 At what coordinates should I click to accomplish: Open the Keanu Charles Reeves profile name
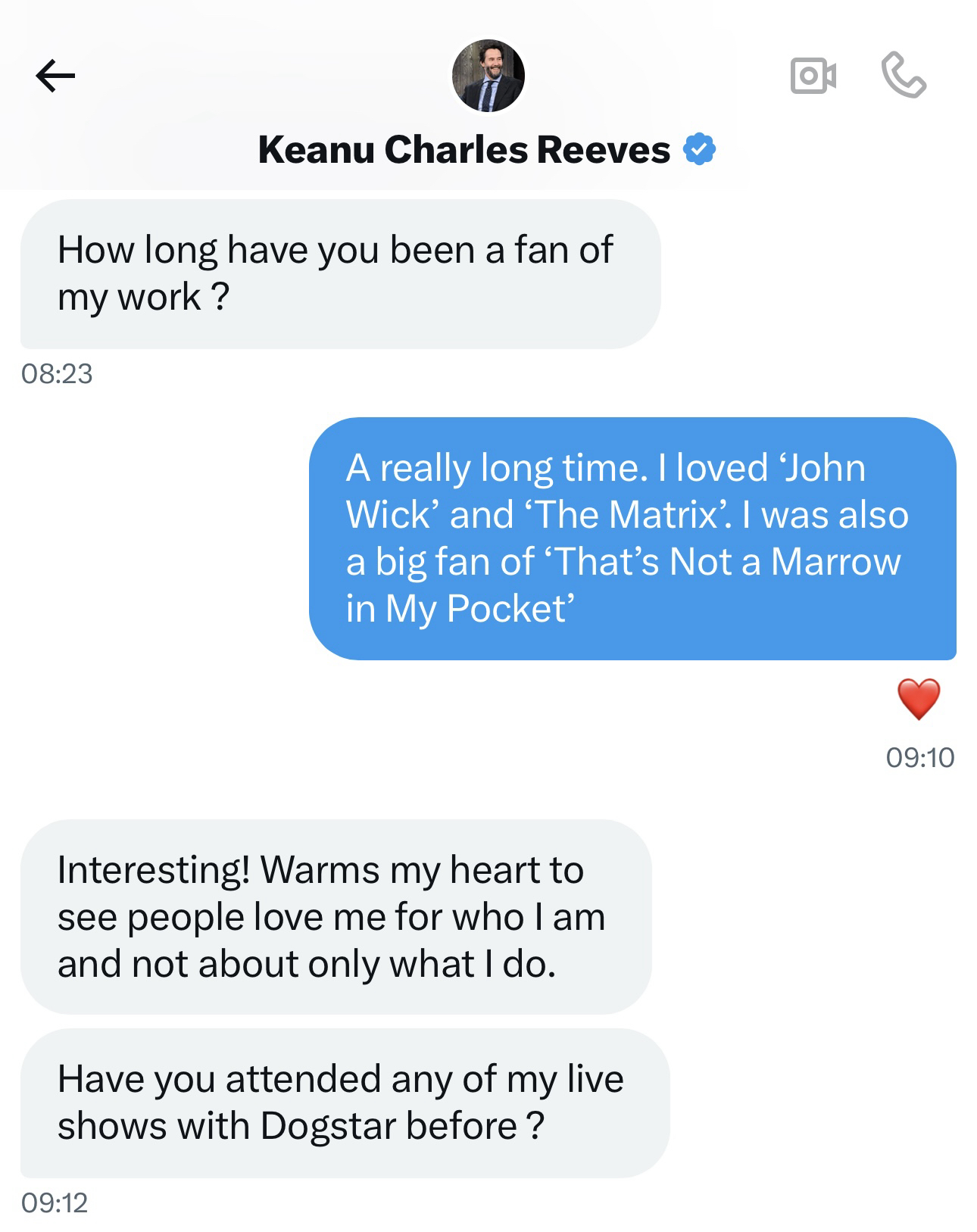click(x=464, y=149)
